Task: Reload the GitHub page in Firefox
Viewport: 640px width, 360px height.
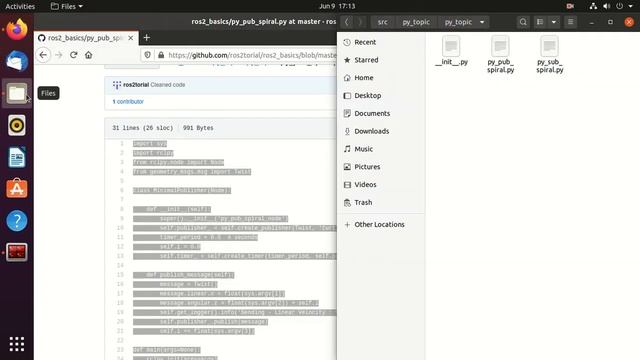Action: point(73,55)
